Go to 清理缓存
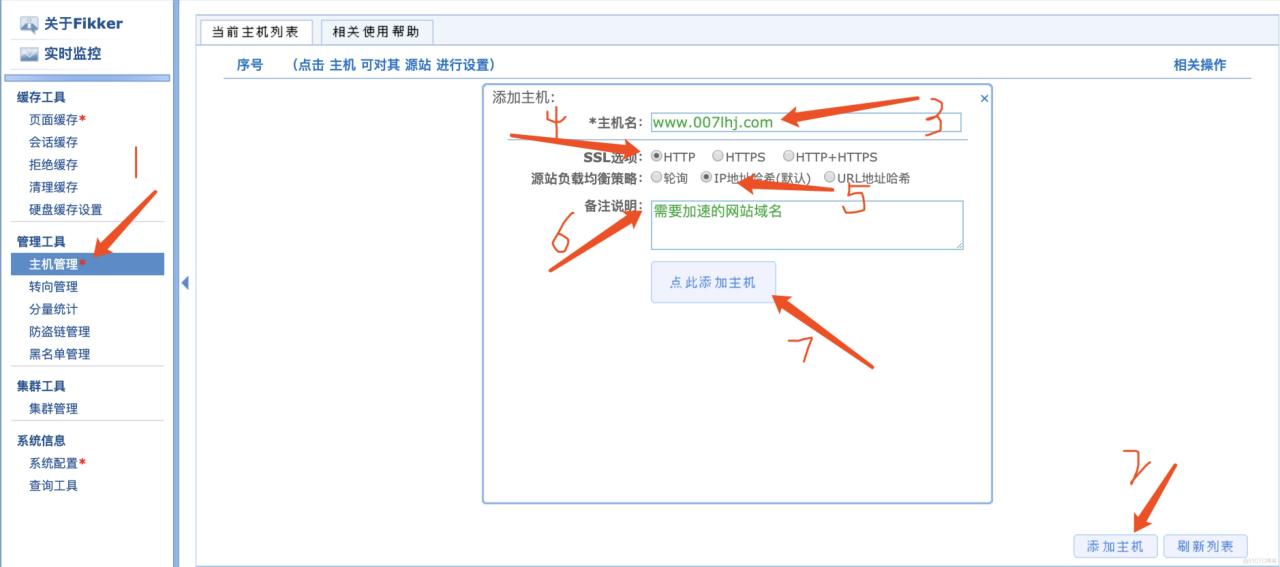This screenshot has width=1280, height=567. pos(53,187)
